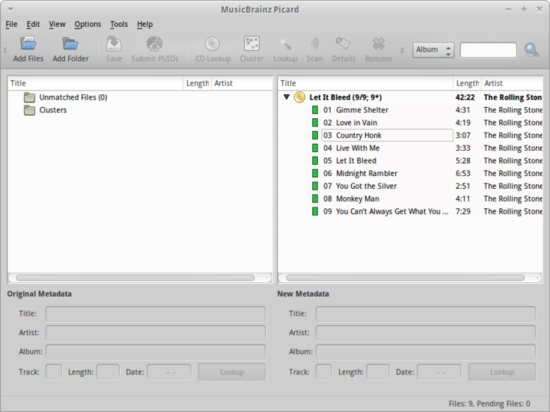This screenshot has width=550, height=412.
Task: Select the 'Unmatched Files (0)' entry
Action: point(73,97)
